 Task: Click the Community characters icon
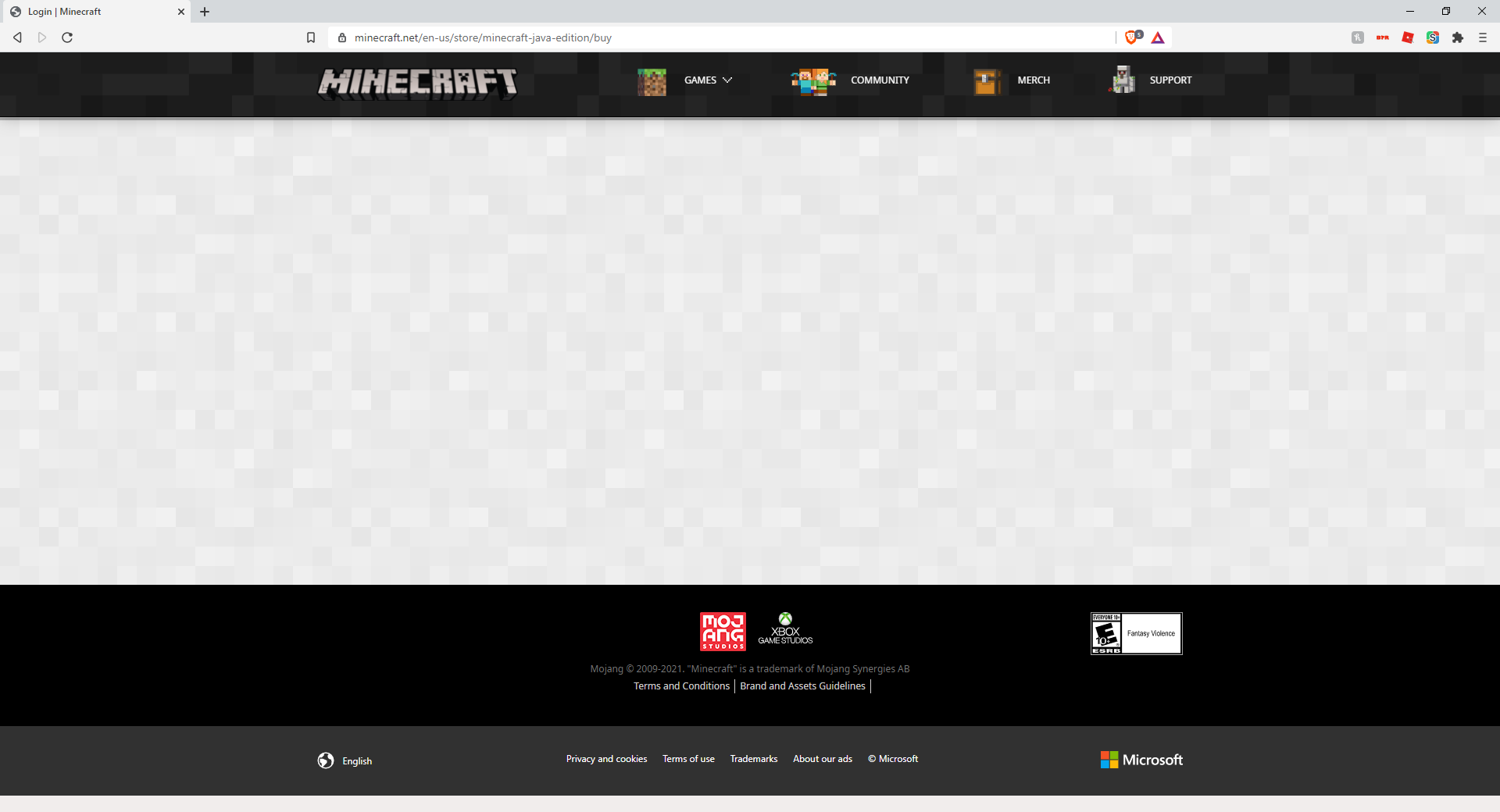[x=813, y=81]
